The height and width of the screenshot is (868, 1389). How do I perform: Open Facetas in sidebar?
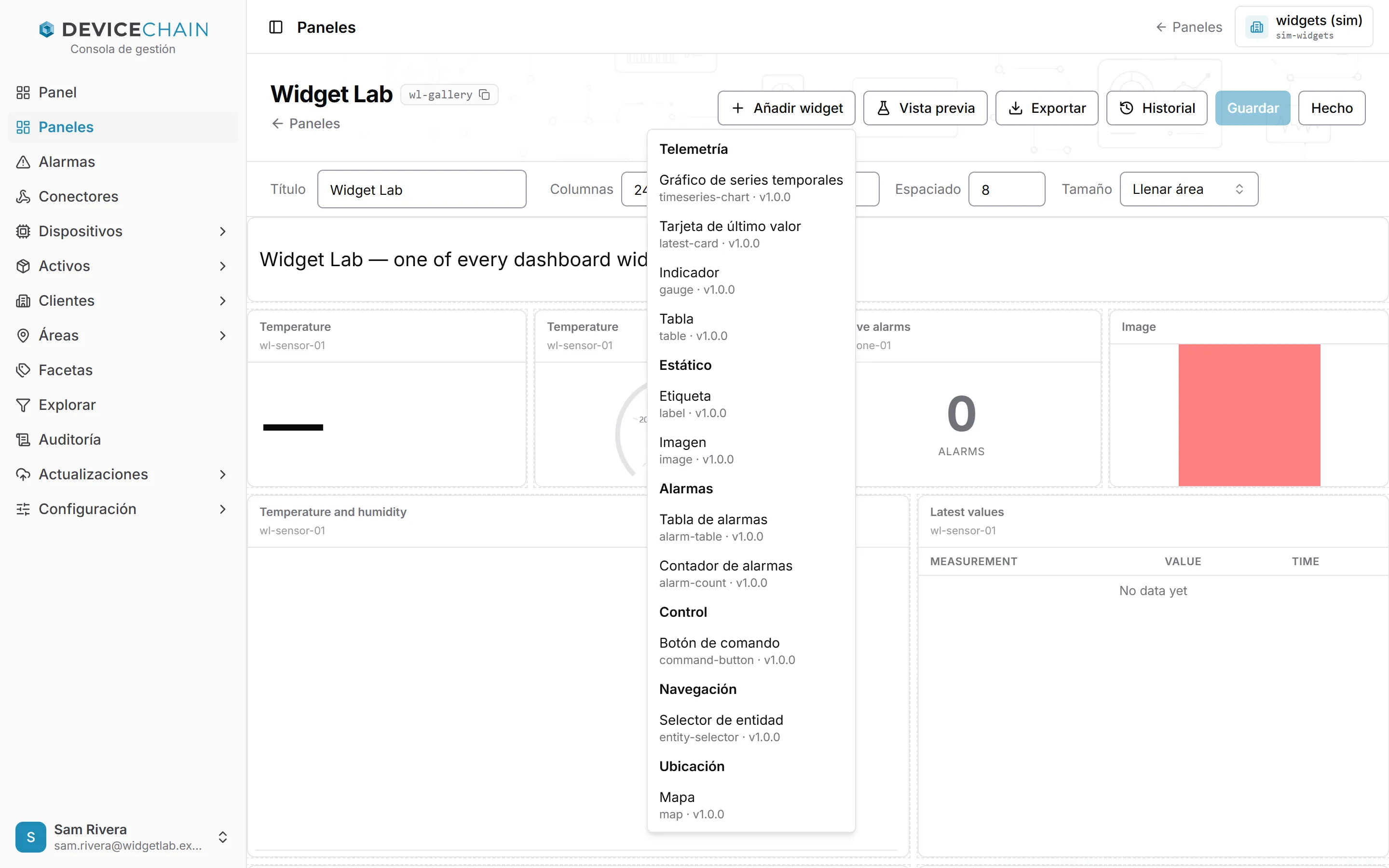coord(122,370)
